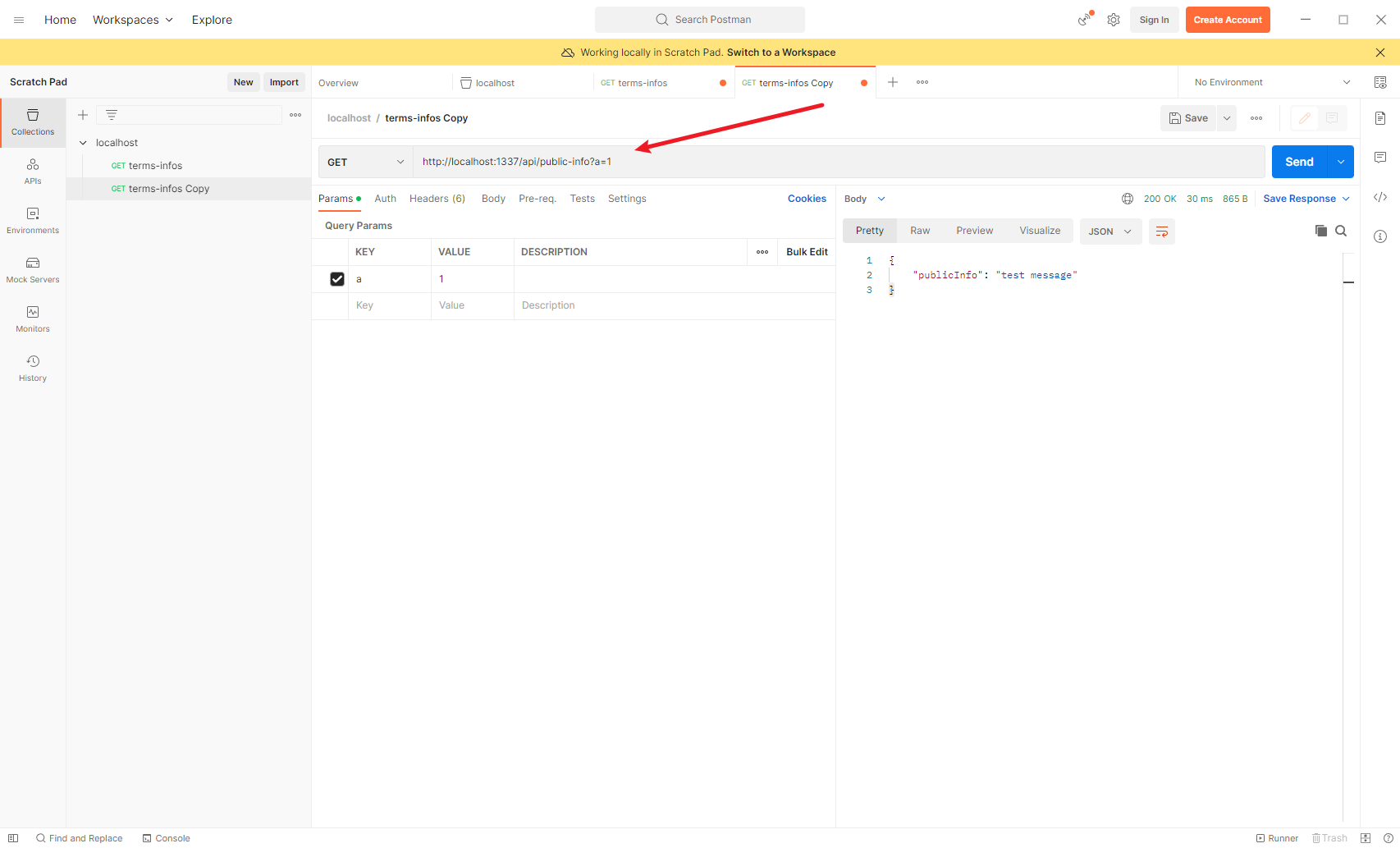Open the Save options dropdown arrow
The width and height of the screenshot is (1400, 848).
[x=1227, y=118]
